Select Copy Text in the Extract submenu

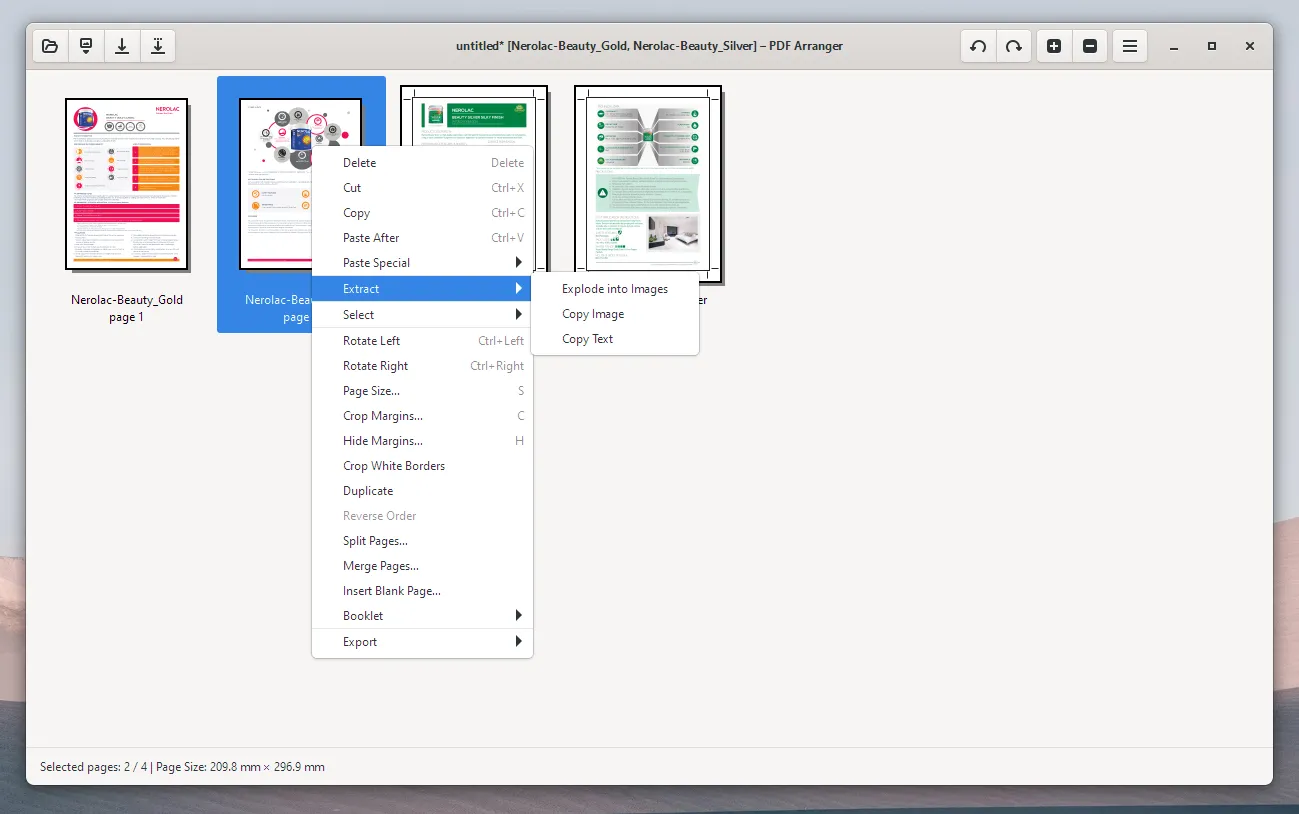point(587,338)
